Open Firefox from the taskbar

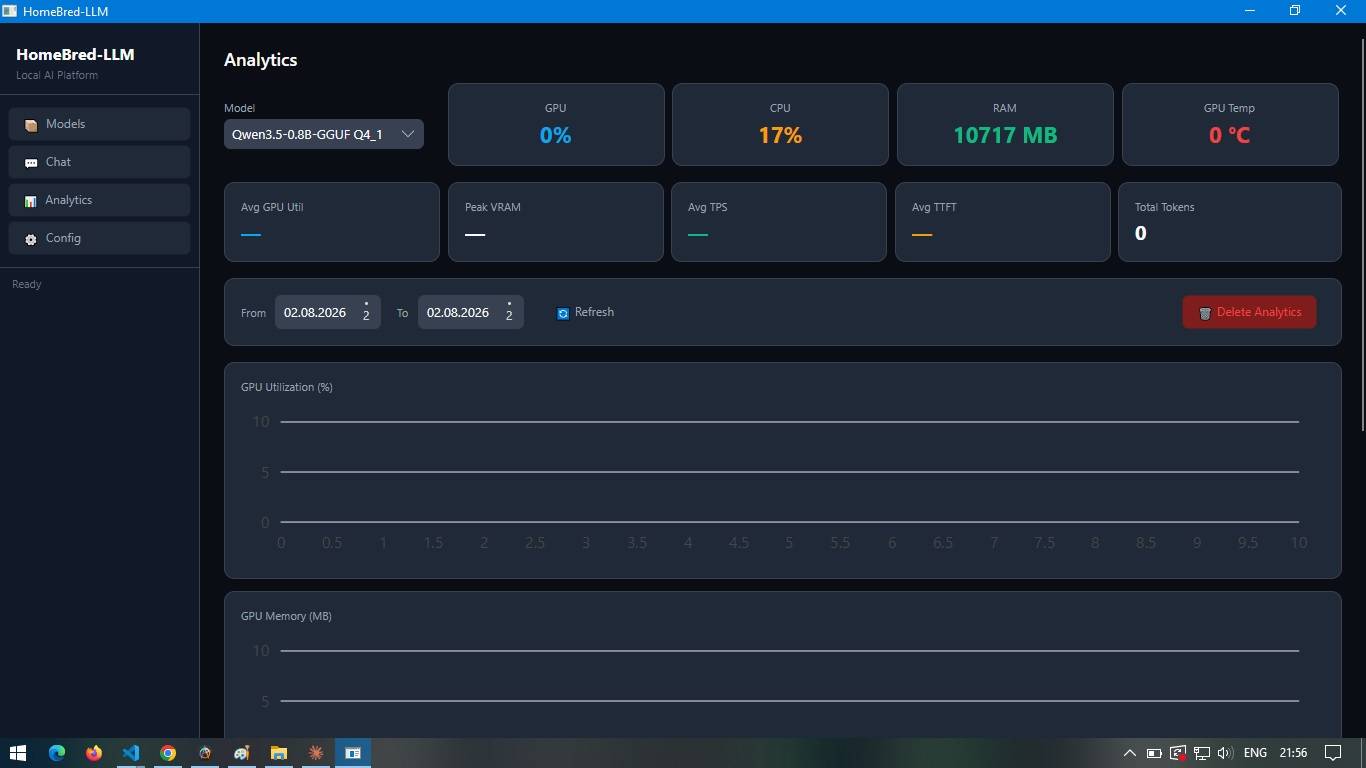[x=93, y=753]
